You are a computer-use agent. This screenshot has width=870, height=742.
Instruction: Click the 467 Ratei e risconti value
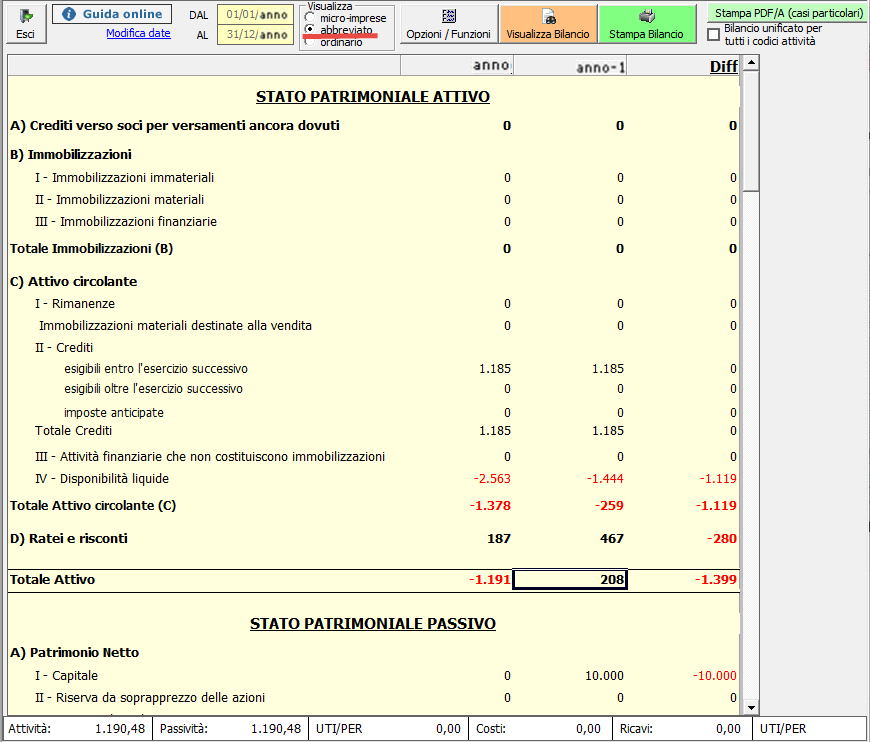[611, 538]
